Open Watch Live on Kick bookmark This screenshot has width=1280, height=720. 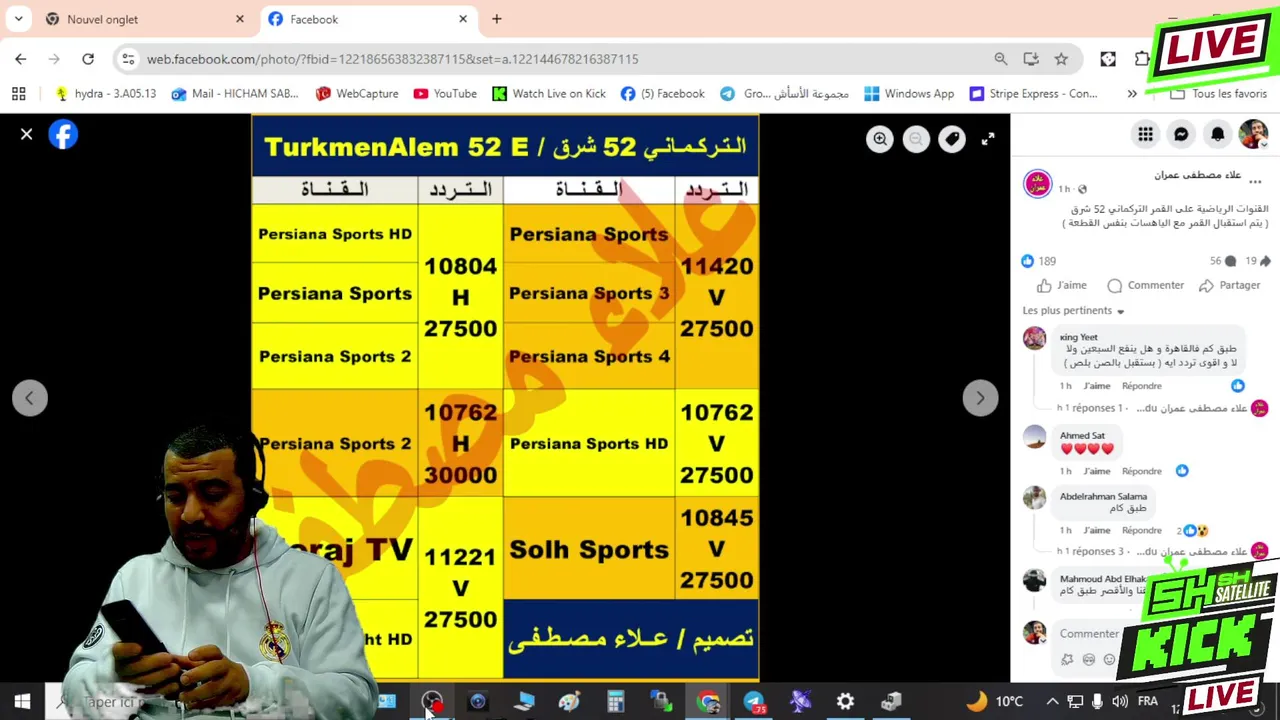pyautogui.click(x=549, y=93)
